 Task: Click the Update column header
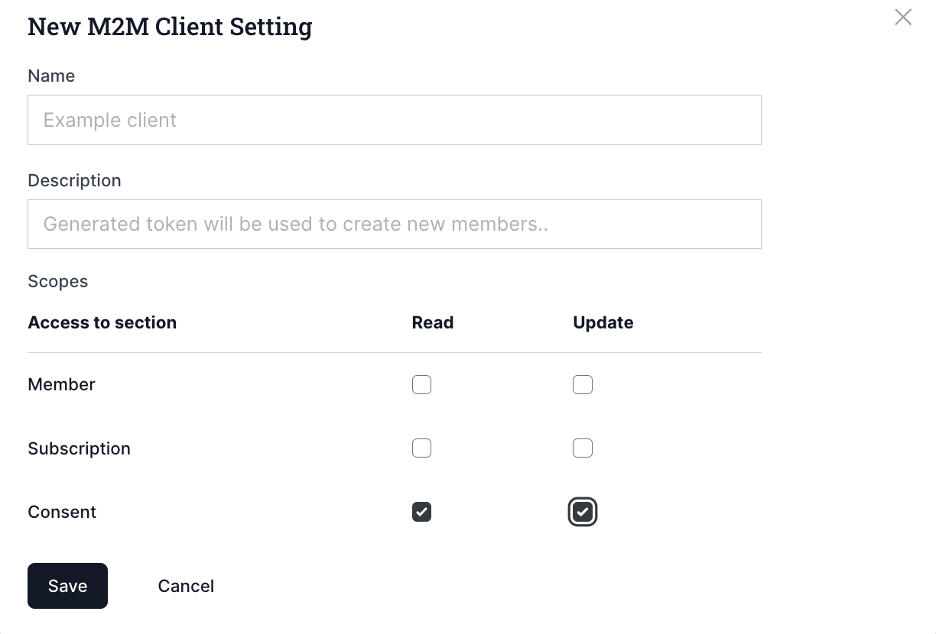pos(603,322)
